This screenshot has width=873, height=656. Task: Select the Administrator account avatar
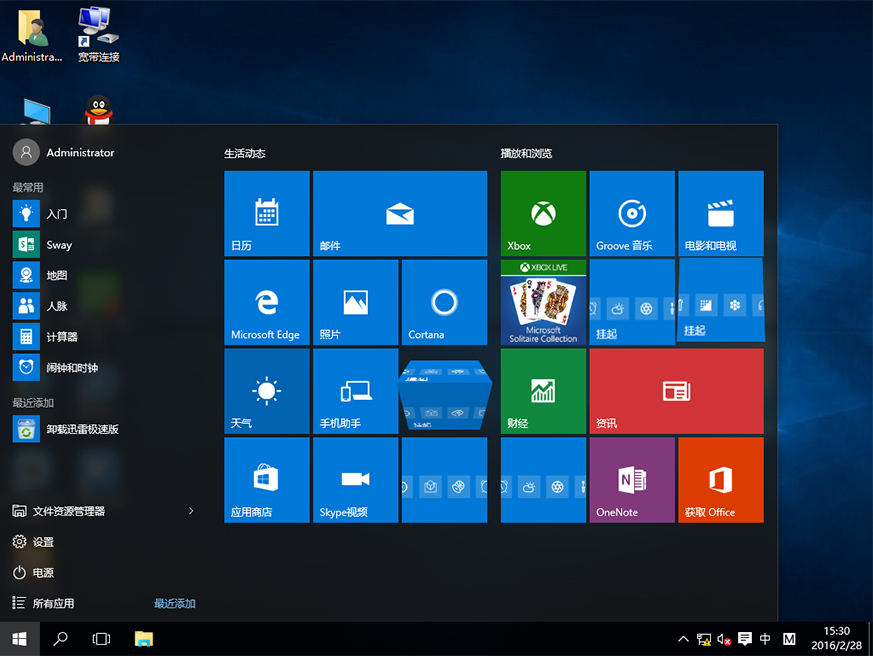24,152
